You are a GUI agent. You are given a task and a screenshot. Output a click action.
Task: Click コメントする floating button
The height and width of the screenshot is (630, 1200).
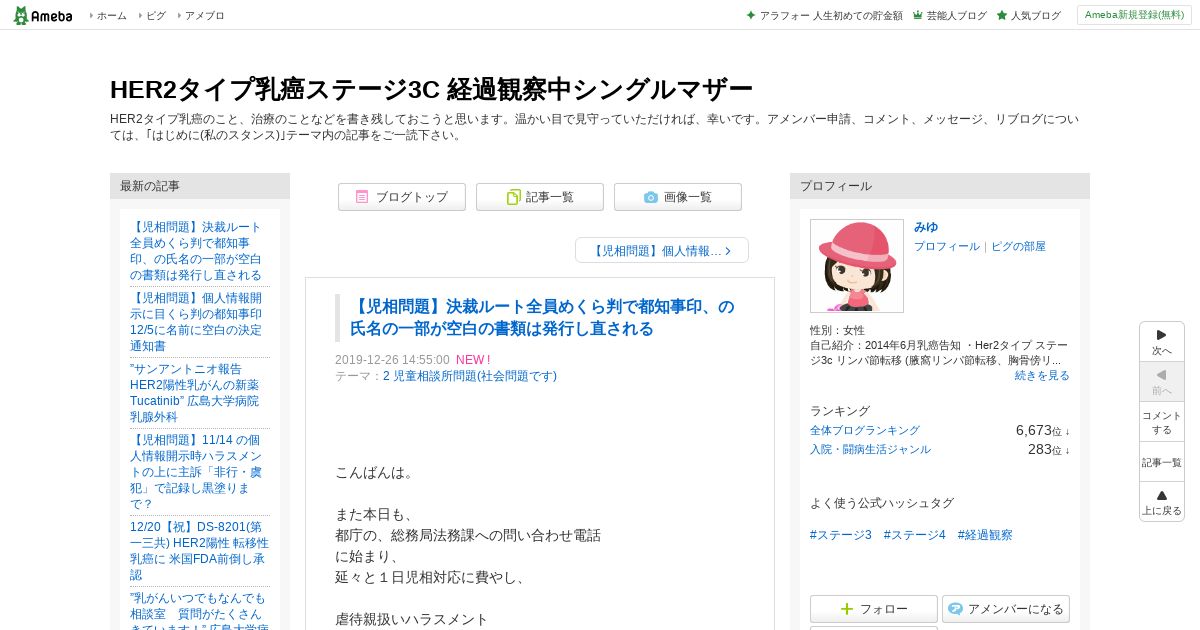(x=1162, y=421)
